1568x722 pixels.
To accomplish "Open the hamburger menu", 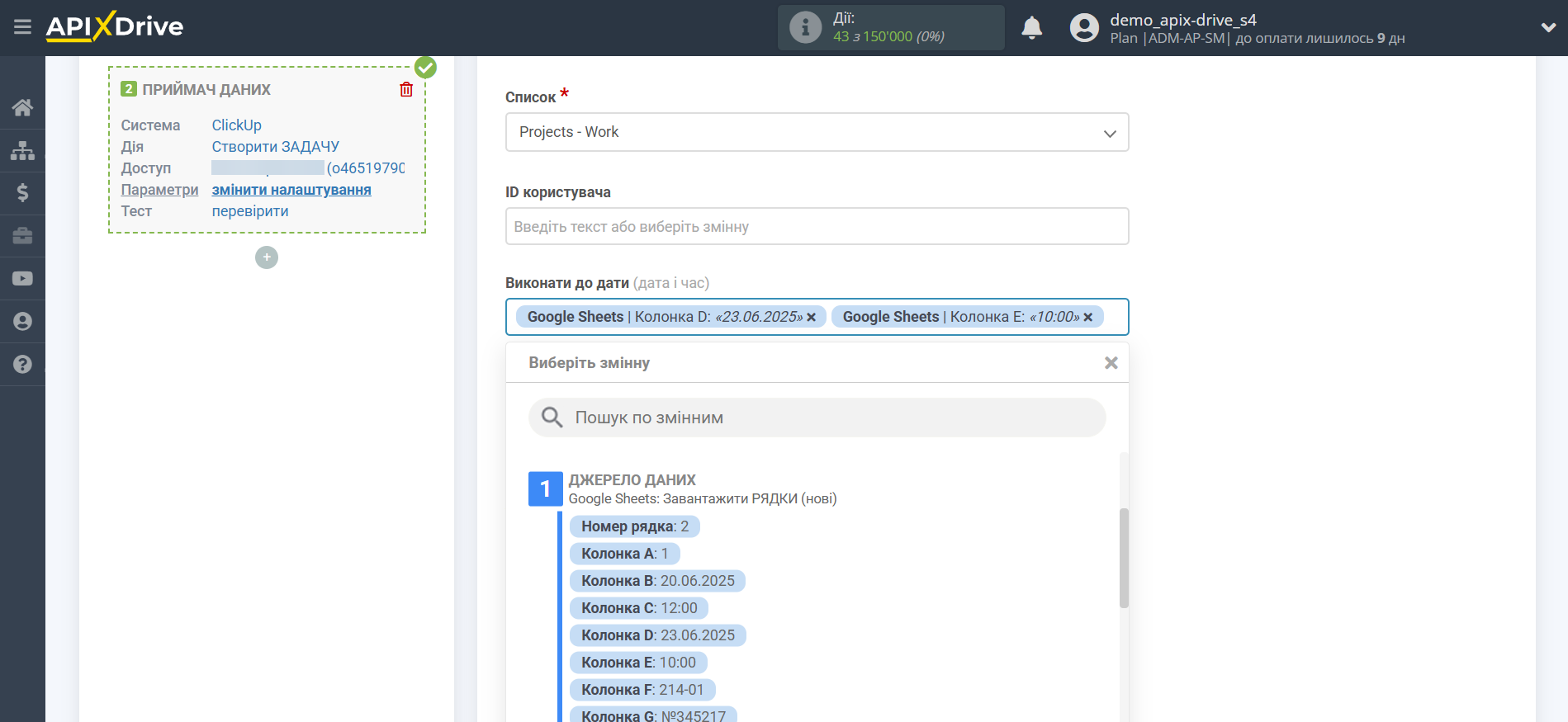I will 22,27.
